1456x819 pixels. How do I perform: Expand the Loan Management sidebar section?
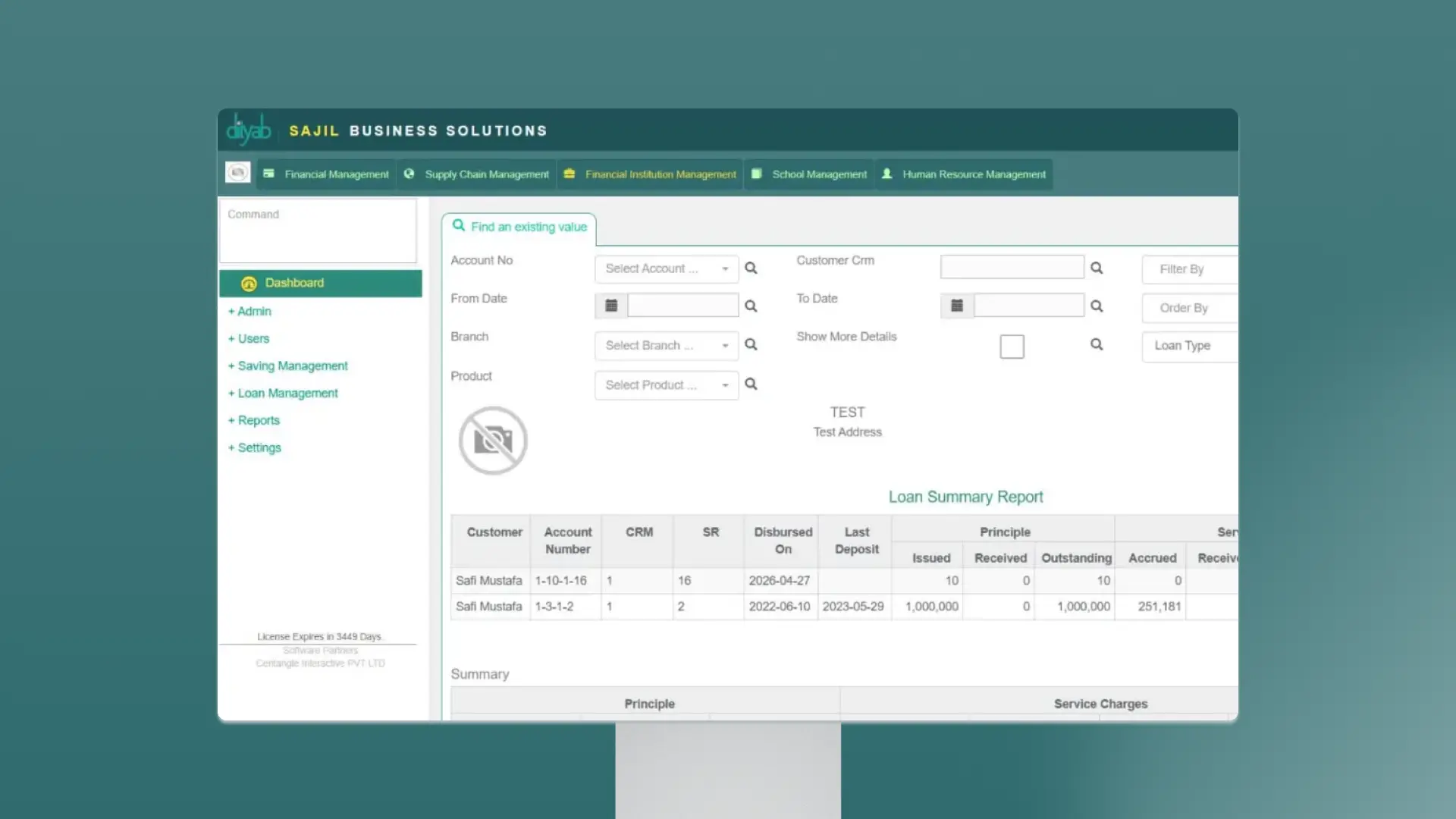click(x=283, y=393)
